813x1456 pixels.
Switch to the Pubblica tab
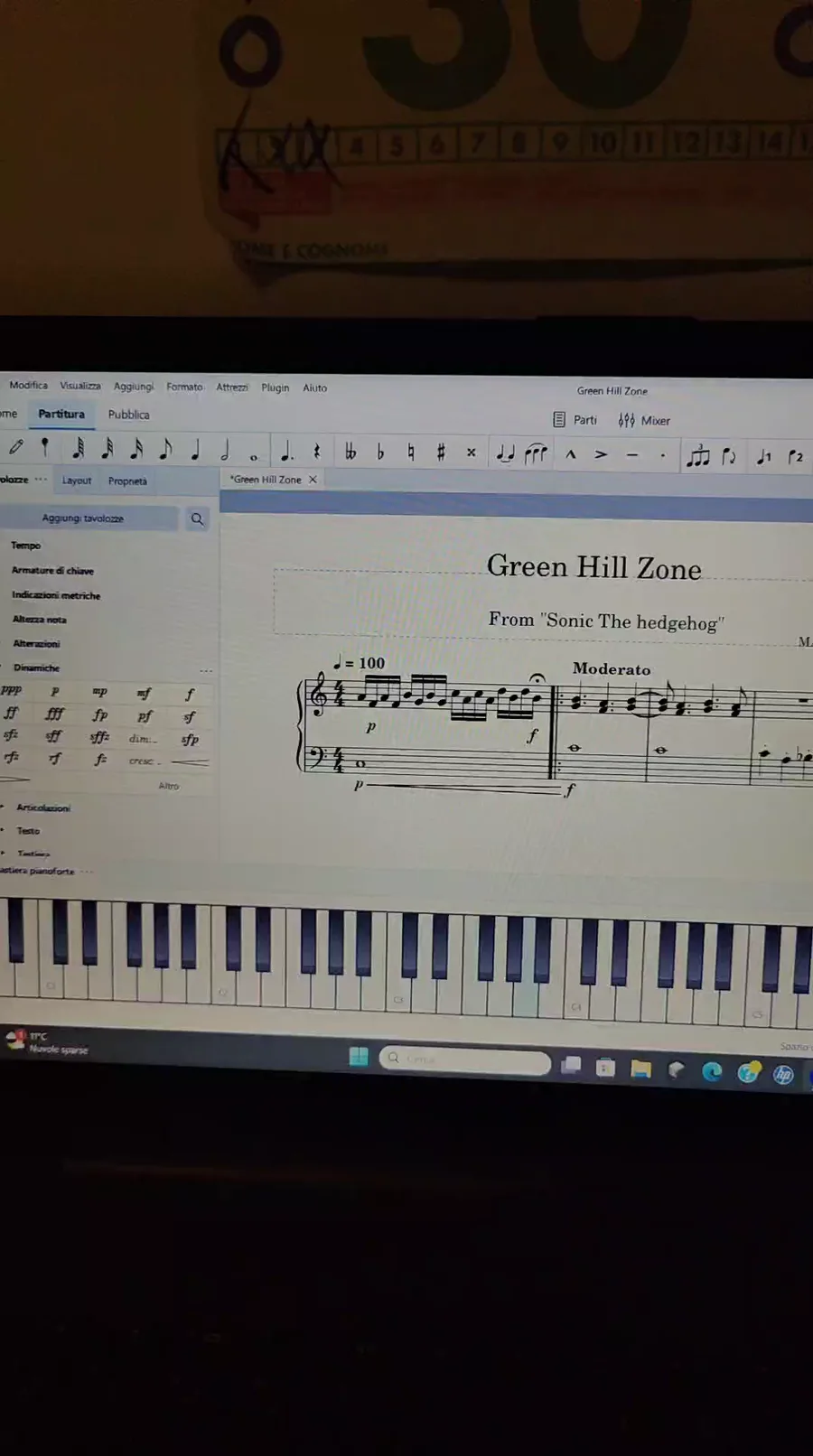click(129, 415)
